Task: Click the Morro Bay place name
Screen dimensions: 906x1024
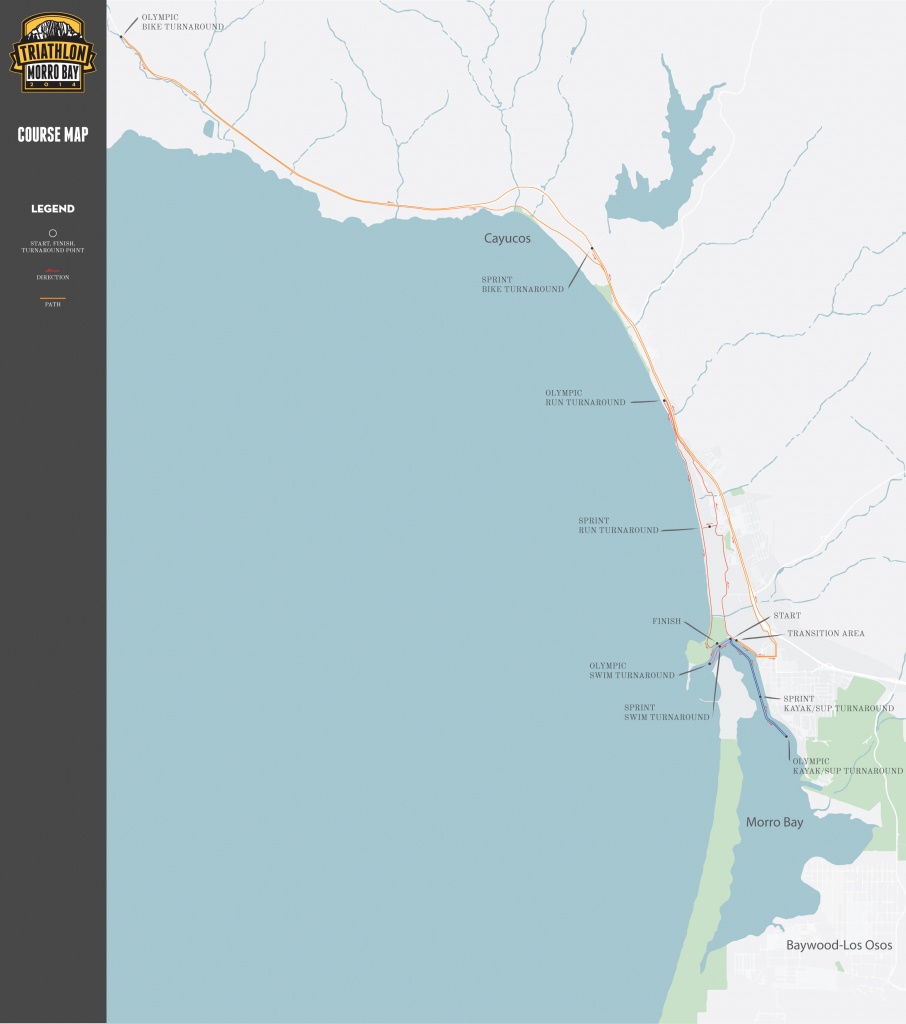Action: [x=774, y=822]
